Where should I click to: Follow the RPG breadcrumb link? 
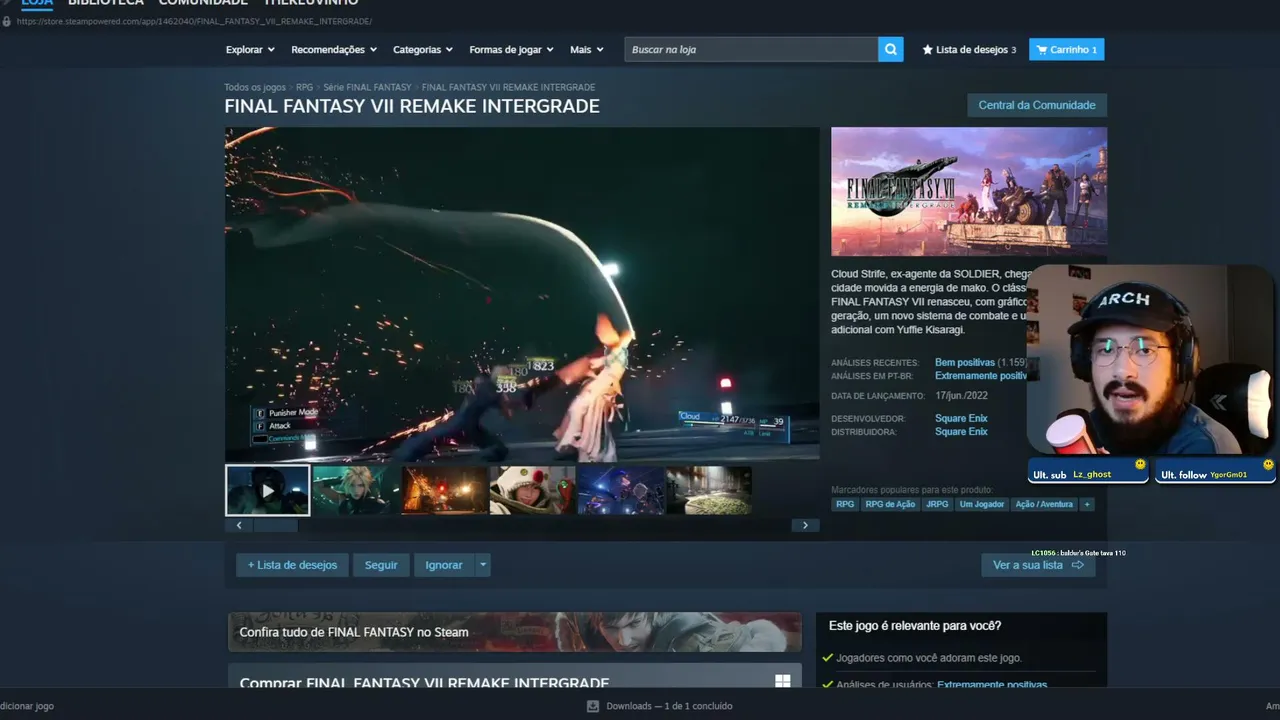pyautogui.click(x=304, y=88)
